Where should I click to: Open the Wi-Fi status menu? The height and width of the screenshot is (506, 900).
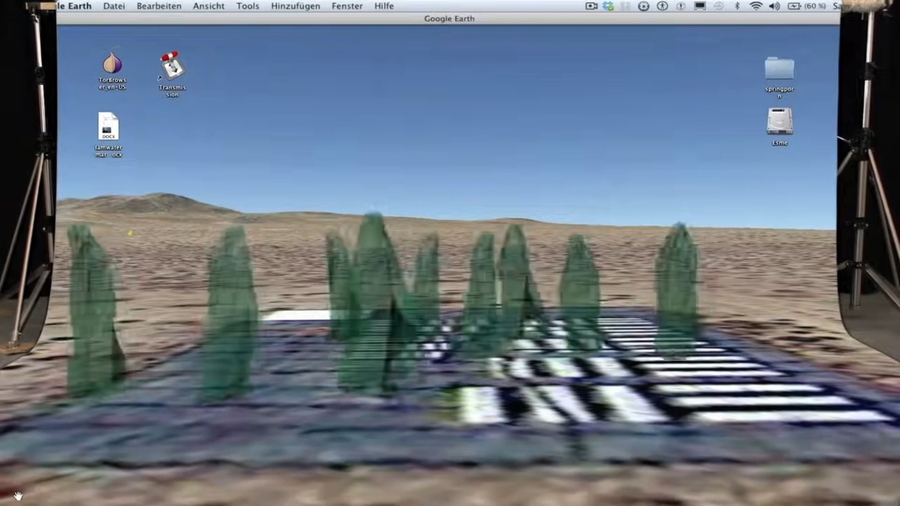tap(757, 6)
